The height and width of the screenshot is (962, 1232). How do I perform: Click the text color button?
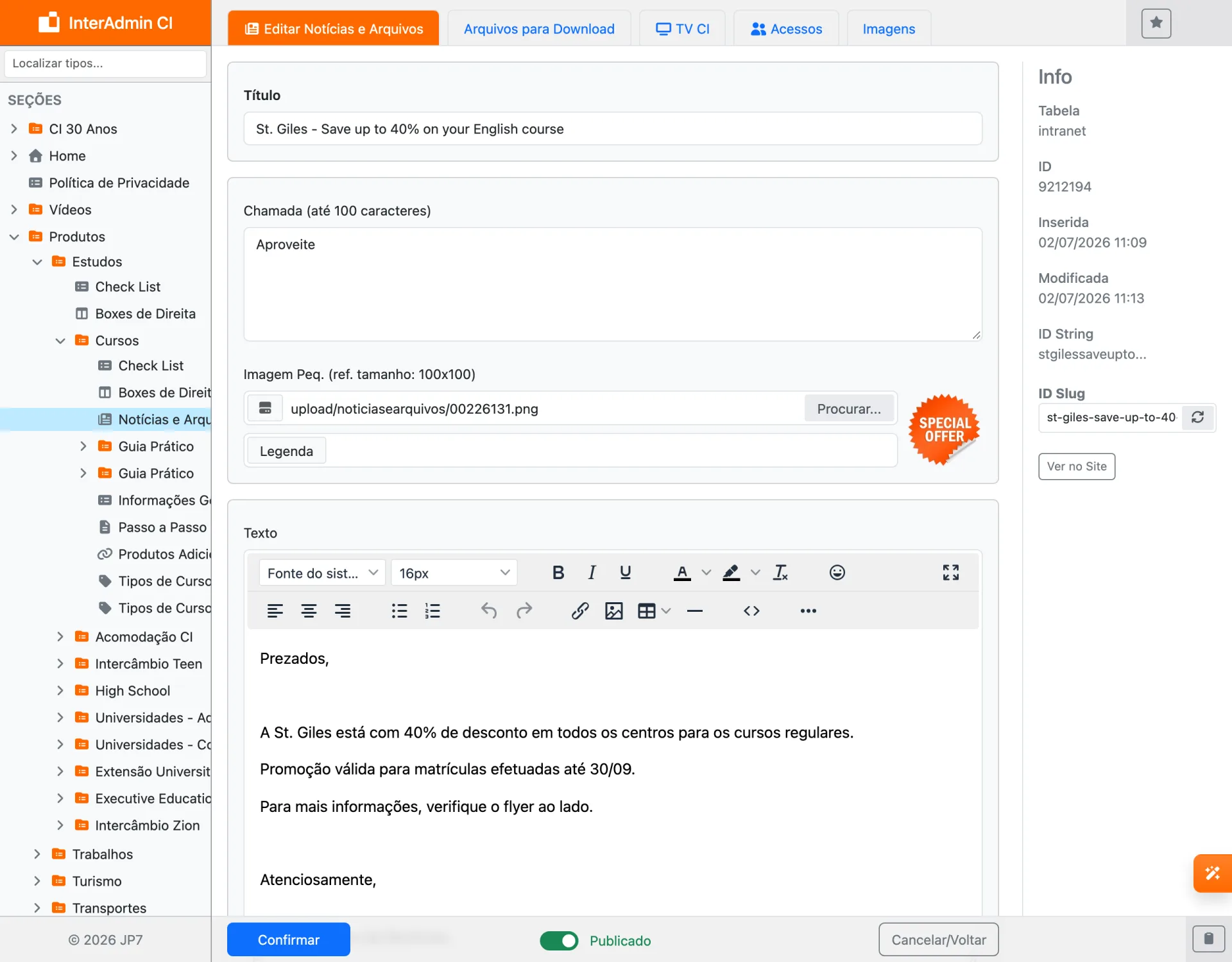pyautogui.click(x=682, y=573)
